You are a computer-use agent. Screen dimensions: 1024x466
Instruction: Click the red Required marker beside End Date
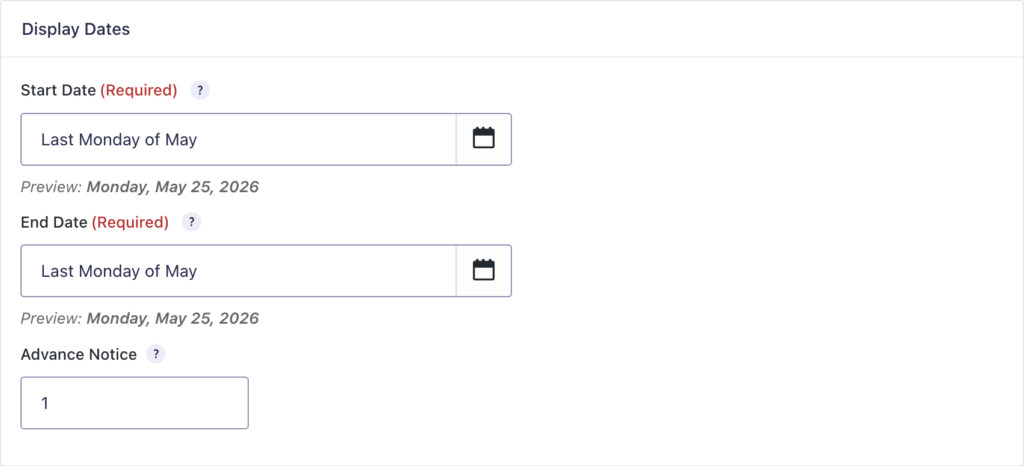tap(131, 222)
